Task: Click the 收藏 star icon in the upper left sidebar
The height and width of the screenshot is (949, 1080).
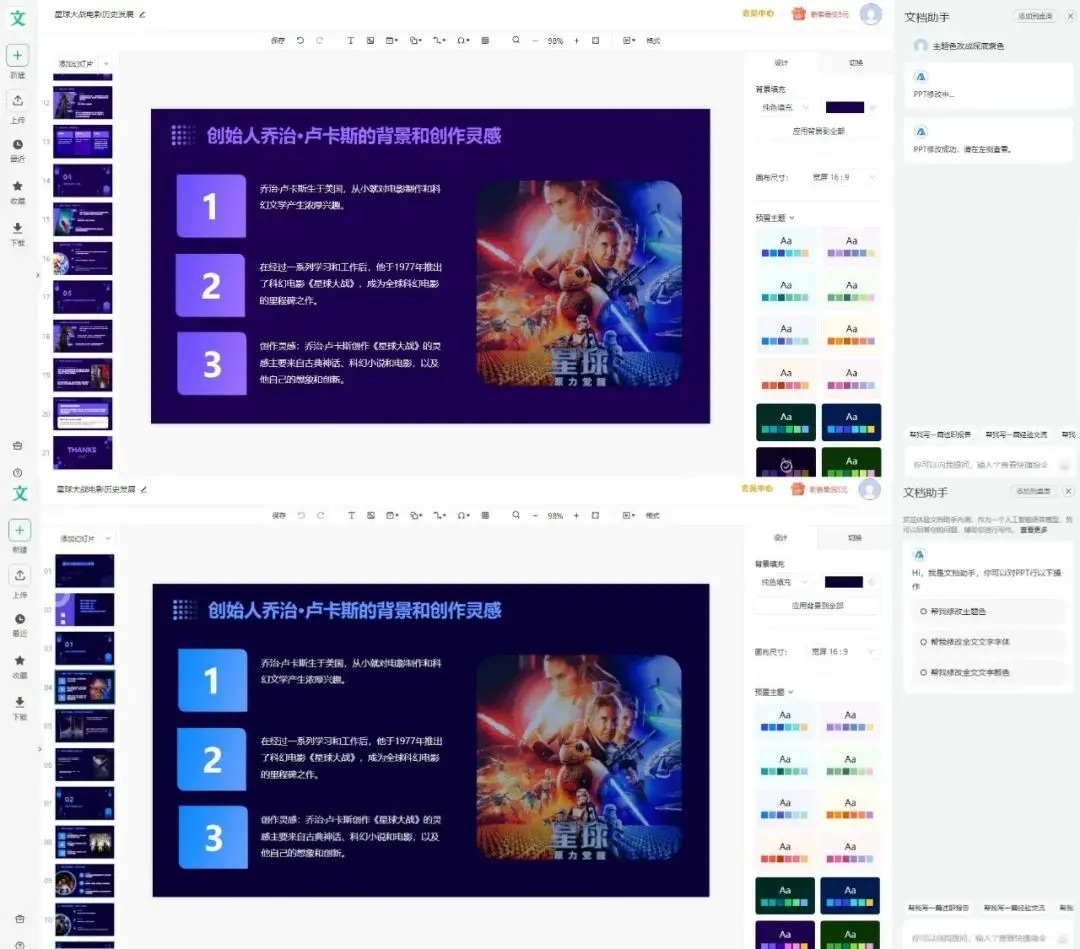Action: pyautogui.click(x=18, y=186)
